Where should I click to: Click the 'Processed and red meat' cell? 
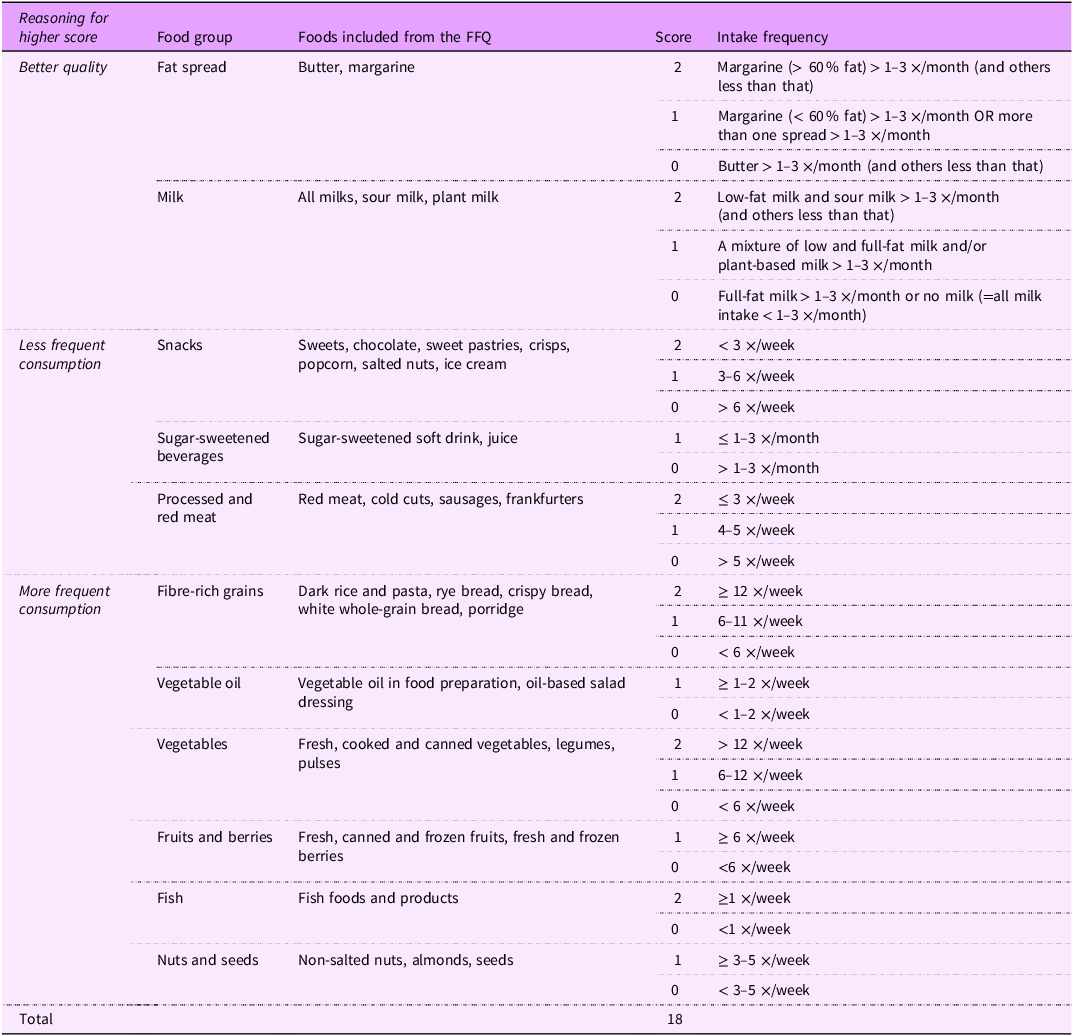click(204, 508)
